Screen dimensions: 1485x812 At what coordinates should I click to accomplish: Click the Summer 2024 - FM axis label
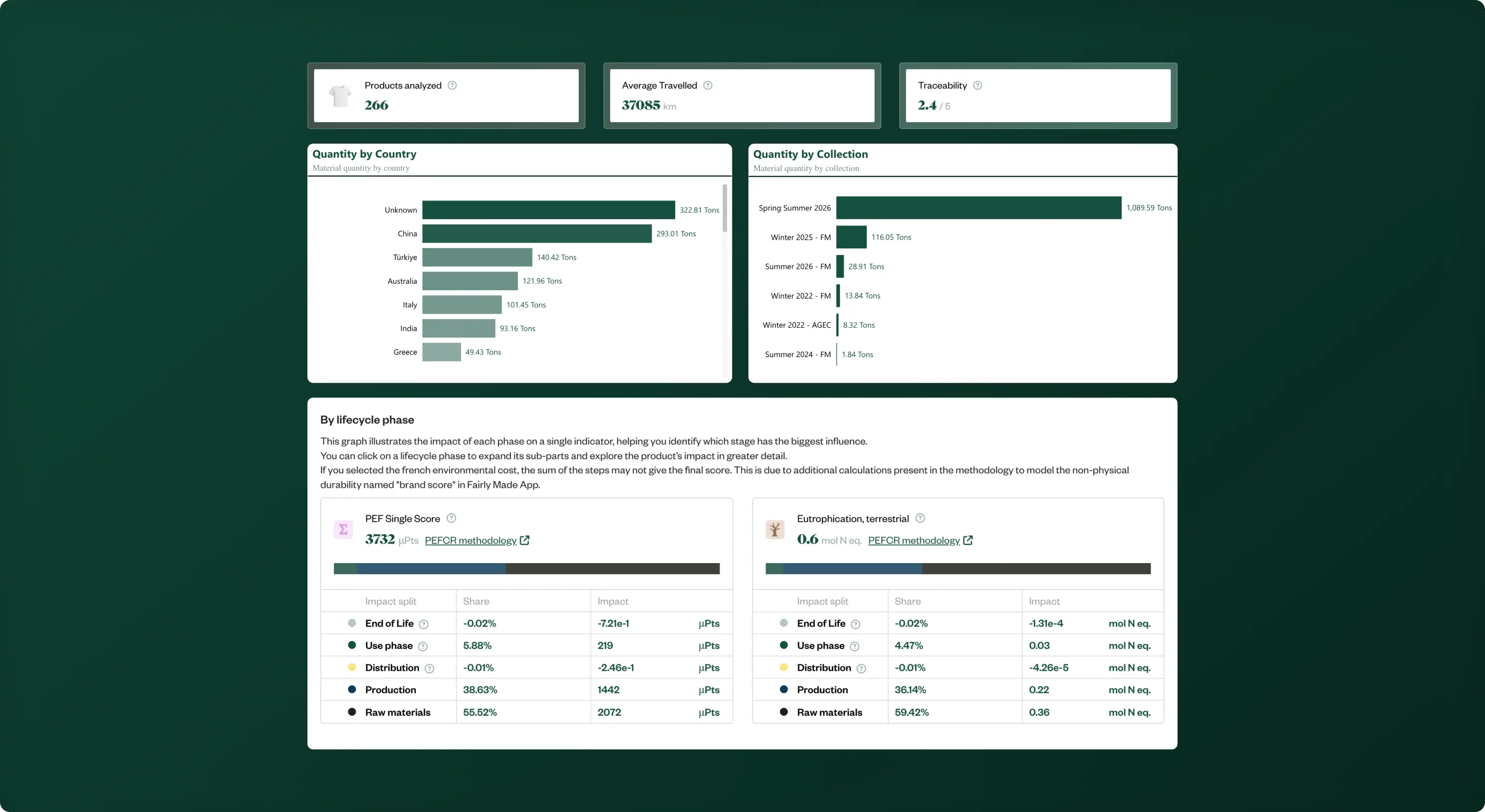[798, 355]
